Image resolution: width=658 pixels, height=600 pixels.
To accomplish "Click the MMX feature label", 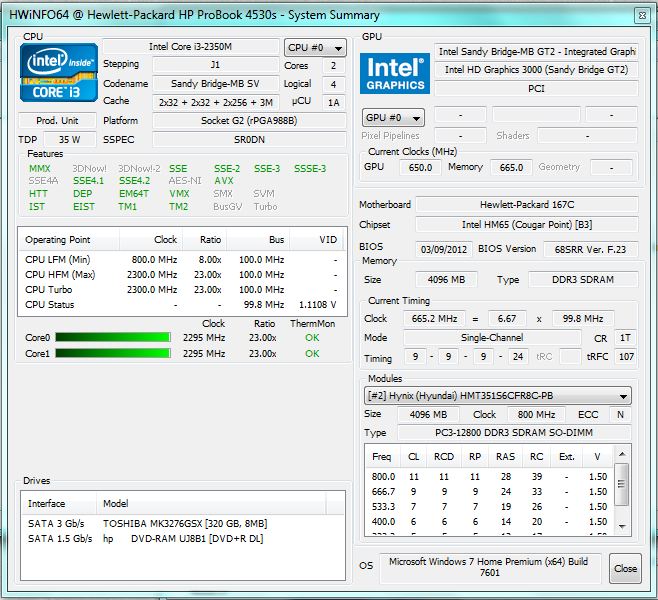I will tap(39, 169).
